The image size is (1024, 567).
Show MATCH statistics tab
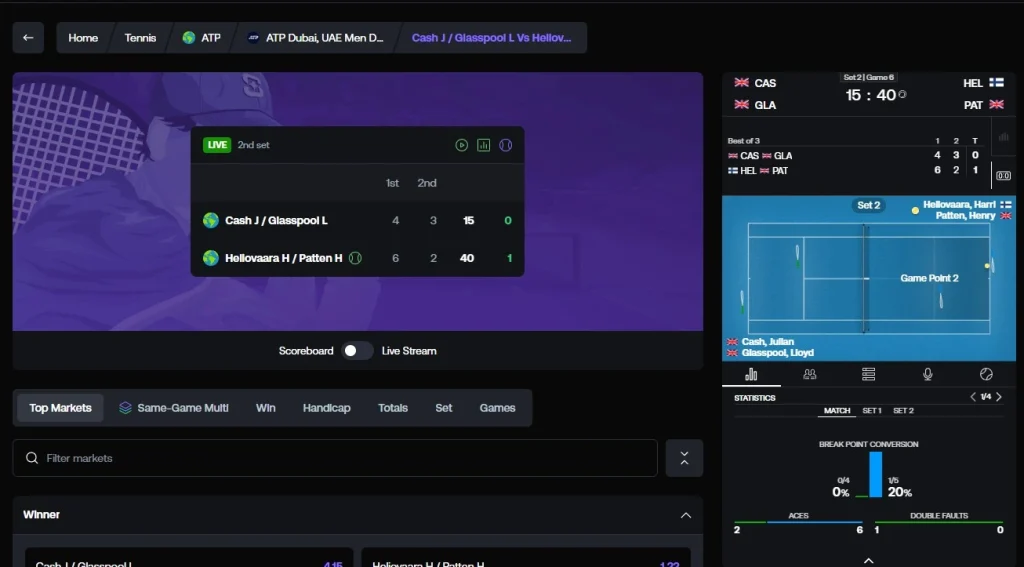837,411
